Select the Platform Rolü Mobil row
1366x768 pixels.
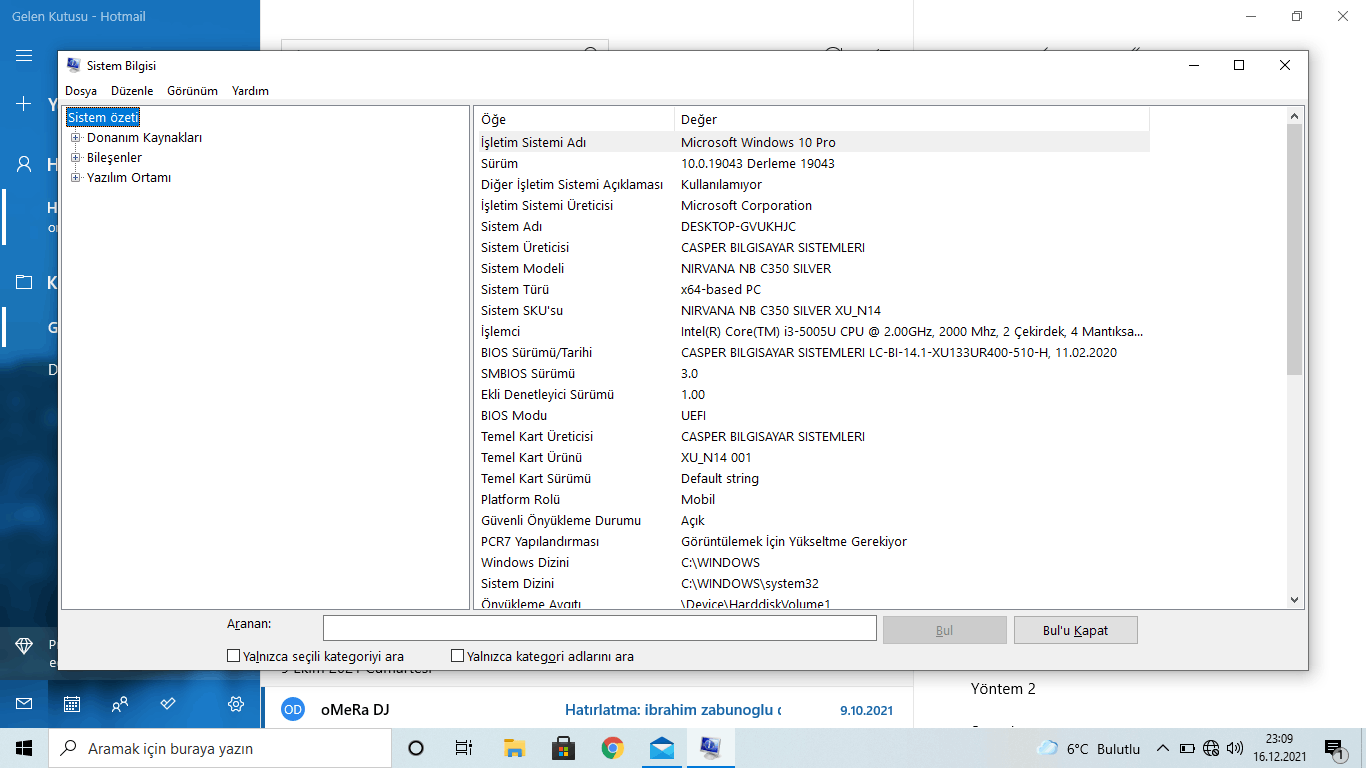pos(812,500)
